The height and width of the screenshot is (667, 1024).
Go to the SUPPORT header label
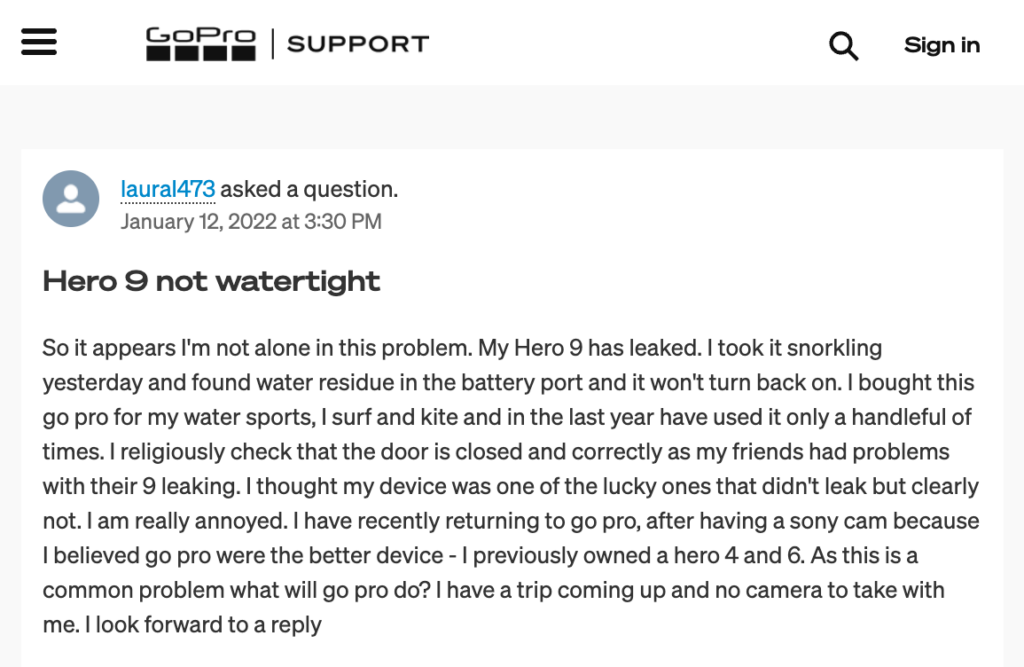357,44
